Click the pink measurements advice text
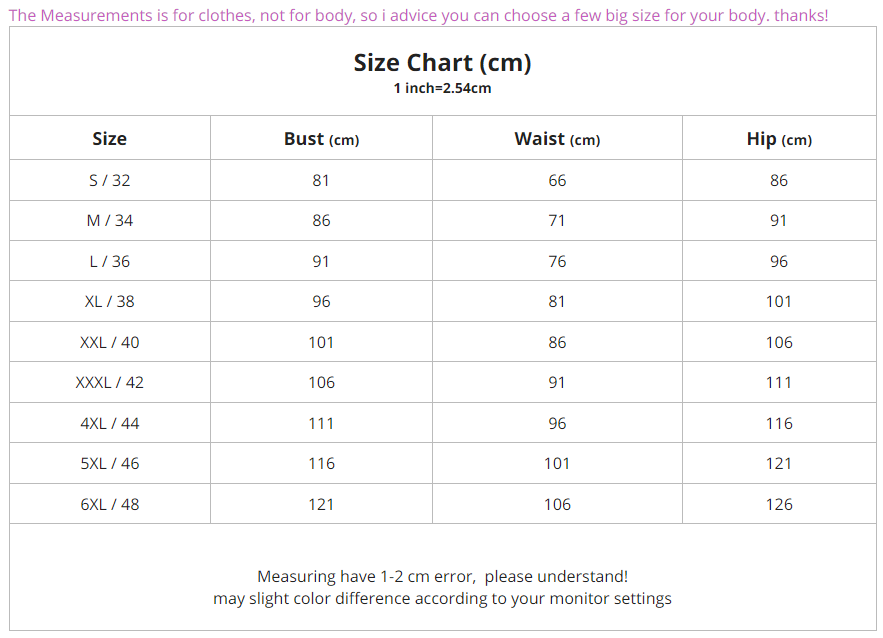This screenshot has width=883, height=638. point(418,16)
